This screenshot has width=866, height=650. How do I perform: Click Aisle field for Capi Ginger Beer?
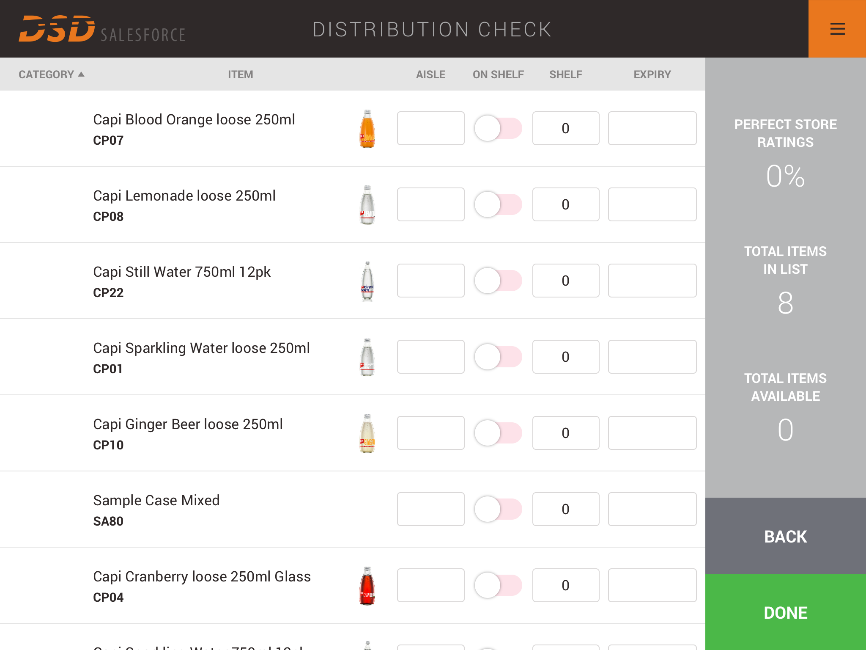tap(431, 433)
